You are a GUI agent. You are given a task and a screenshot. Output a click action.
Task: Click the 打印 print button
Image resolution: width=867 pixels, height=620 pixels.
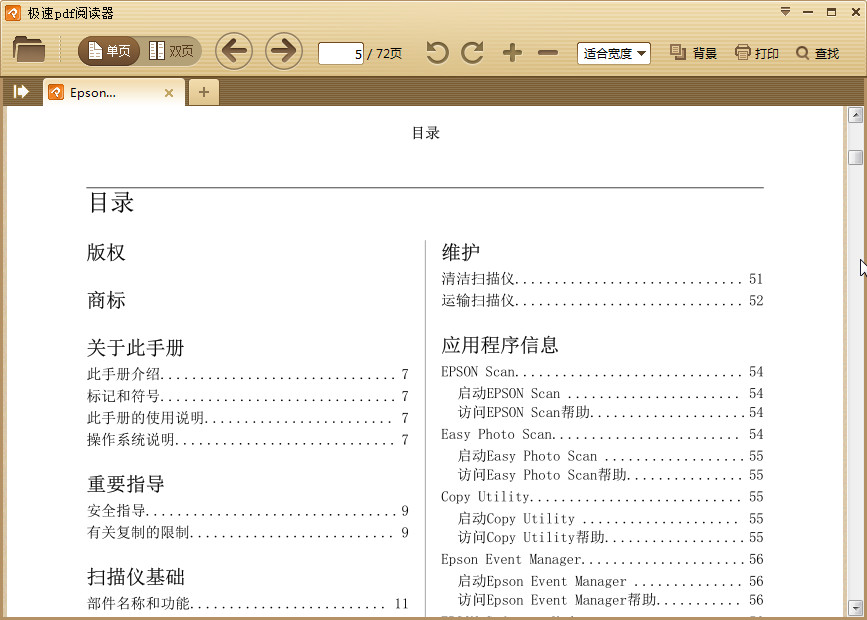pyautogui.click(x=756, y=53)
